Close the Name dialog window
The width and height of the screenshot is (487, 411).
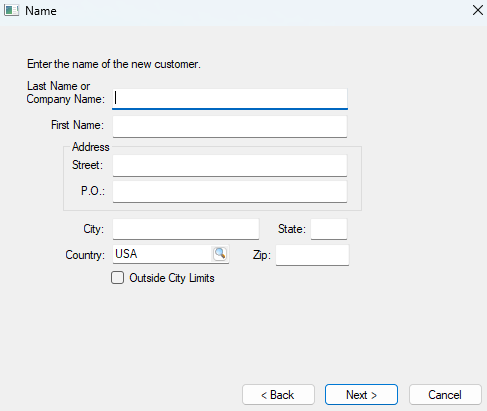(478, 10)
